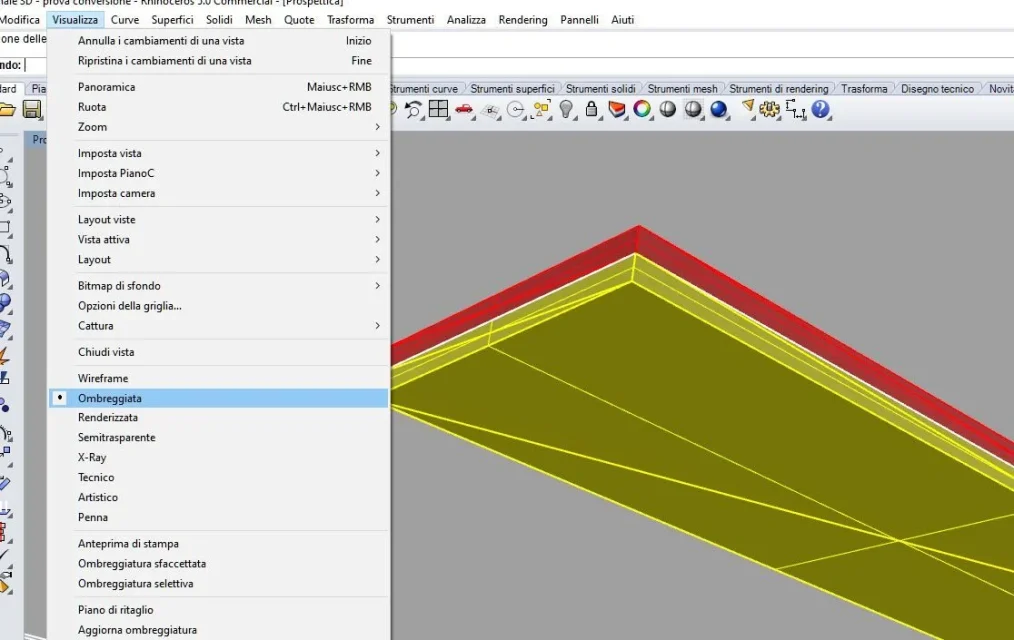
Task: Select Wireframe display mode
Action: (103, 378)
